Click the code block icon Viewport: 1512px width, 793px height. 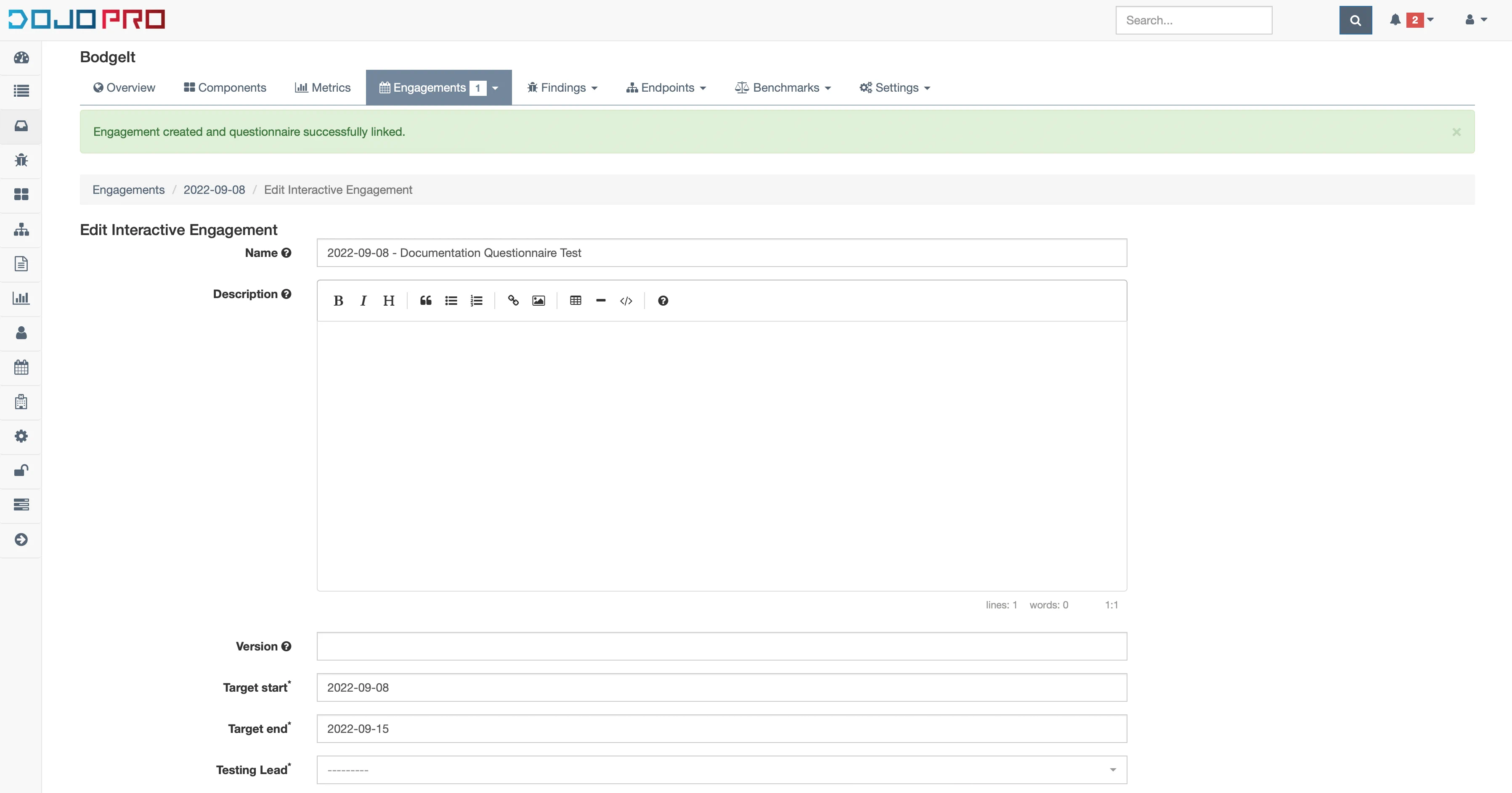point(626,301)
